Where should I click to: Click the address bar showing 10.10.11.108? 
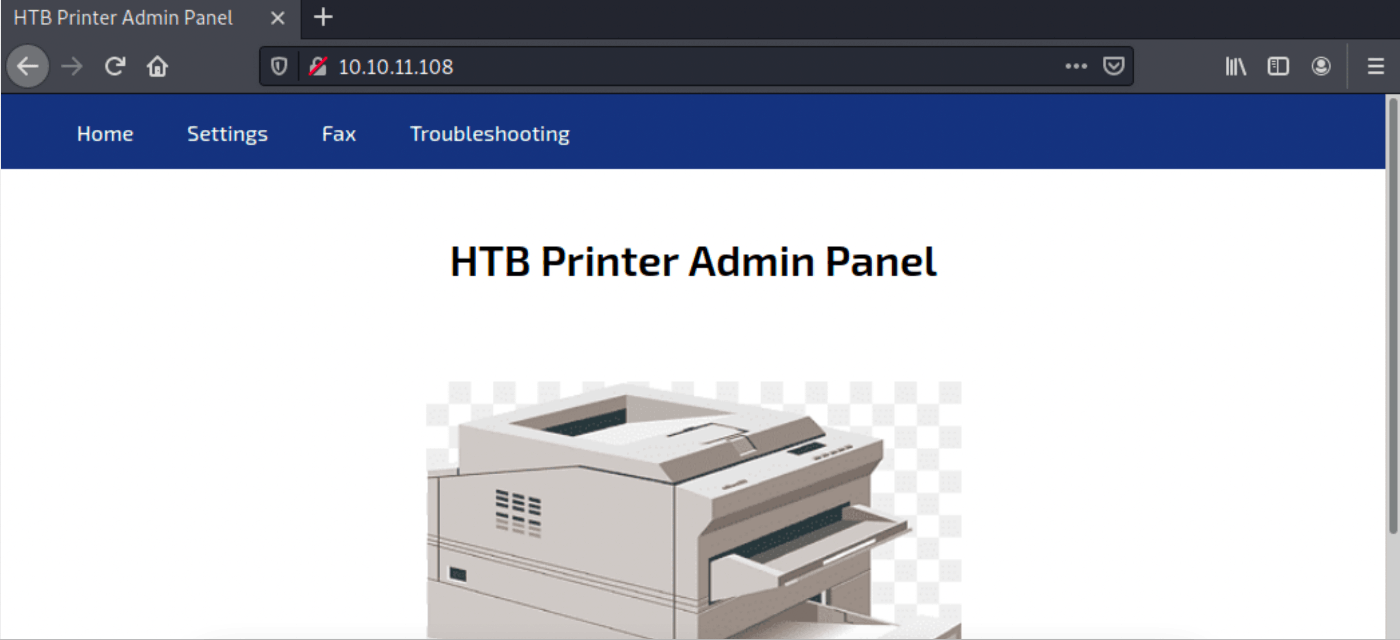(696, 67)
